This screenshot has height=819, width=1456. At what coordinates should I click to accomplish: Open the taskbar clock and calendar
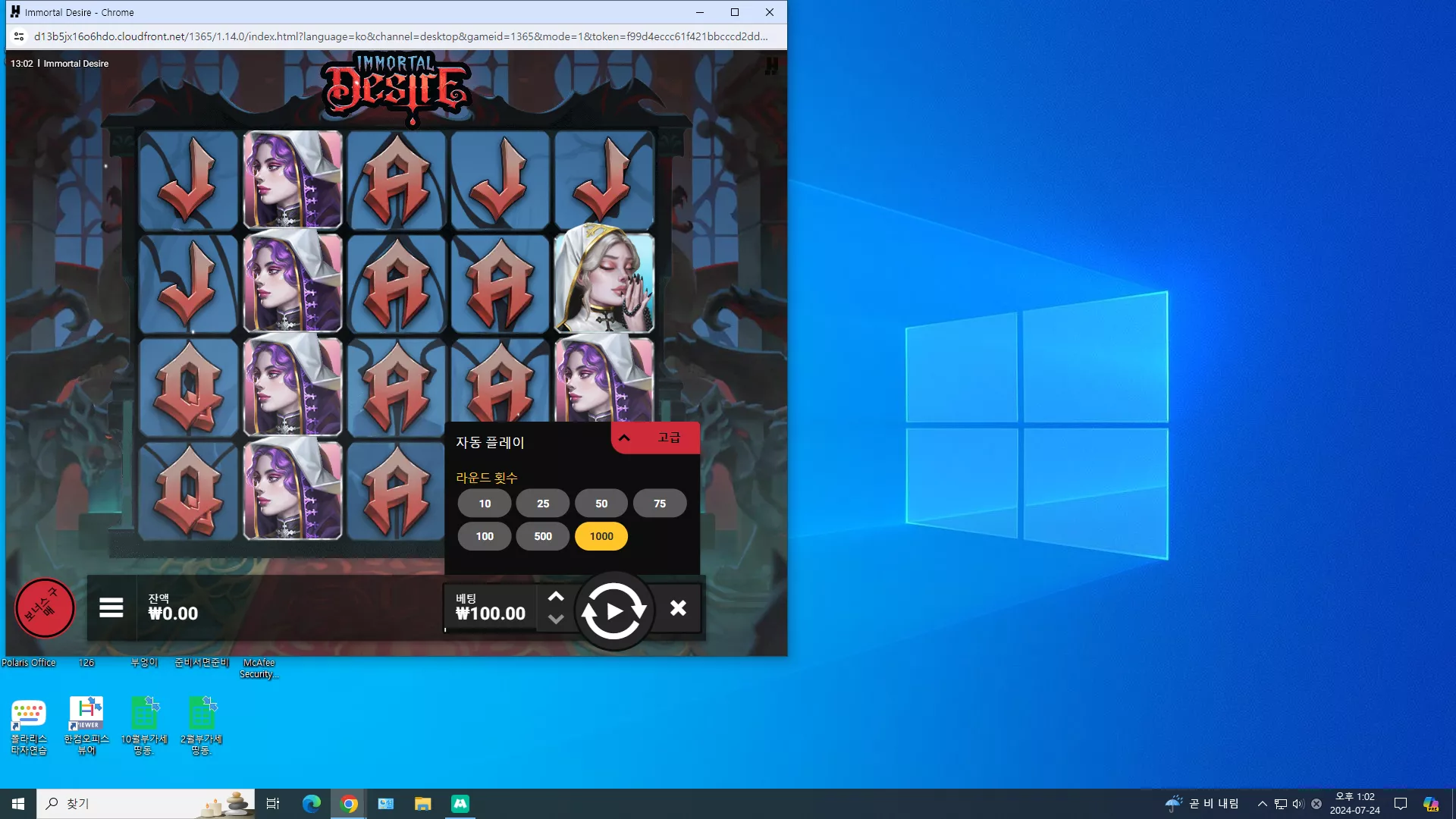pos(1355,804)
